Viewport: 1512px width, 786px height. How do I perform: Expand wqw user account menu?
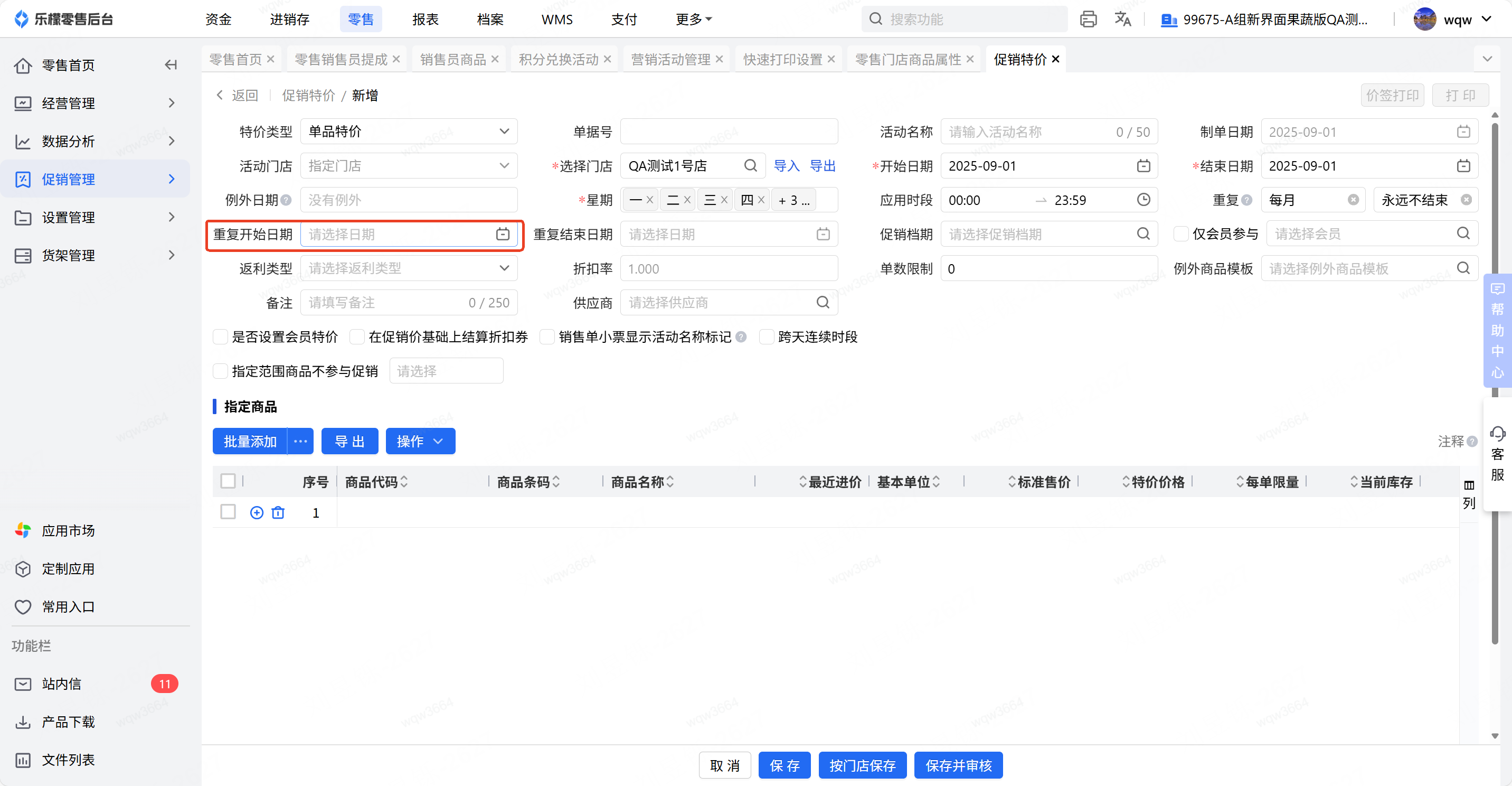(1453, 20)
